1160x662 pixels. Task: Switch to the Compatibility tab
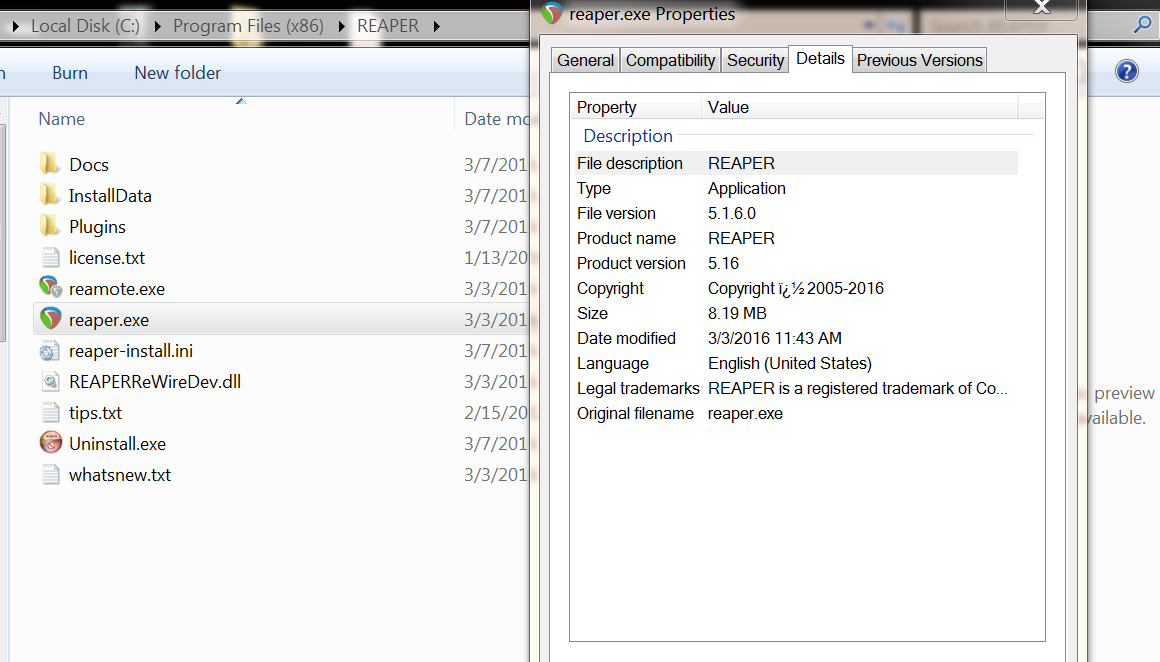pyautogui.click(x=670, y=60)
